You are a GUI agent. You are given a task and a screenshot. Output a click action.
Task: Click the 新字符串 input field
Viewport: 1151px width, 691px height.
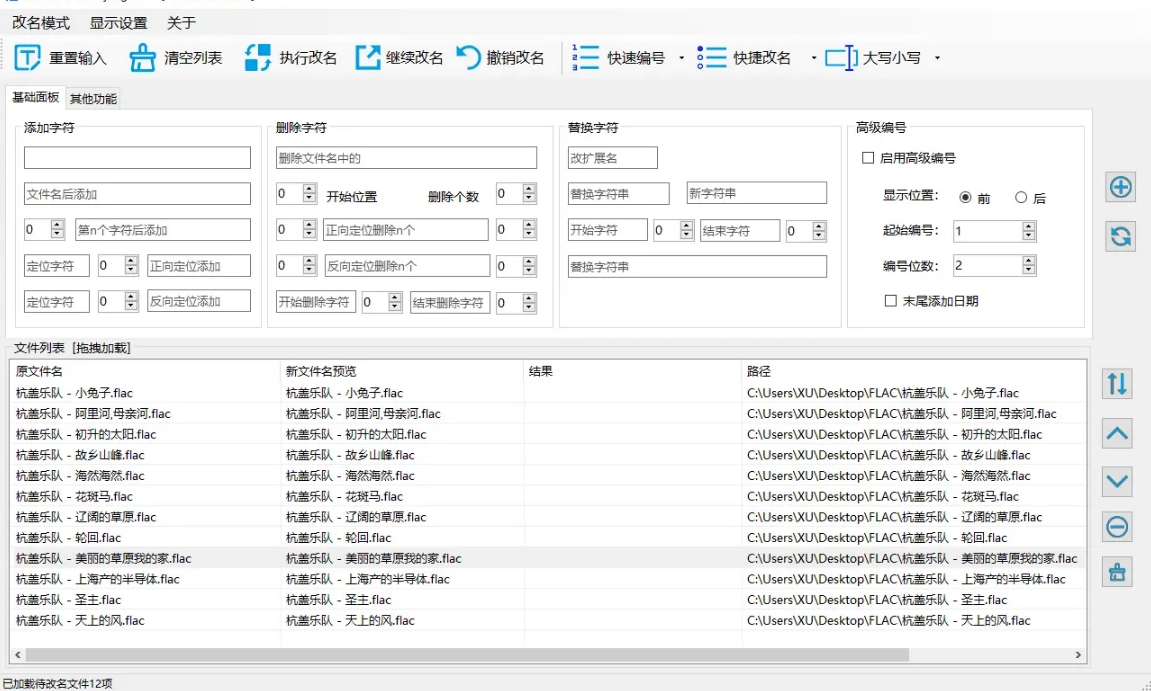pyautogui.click(x=756, y=194)
